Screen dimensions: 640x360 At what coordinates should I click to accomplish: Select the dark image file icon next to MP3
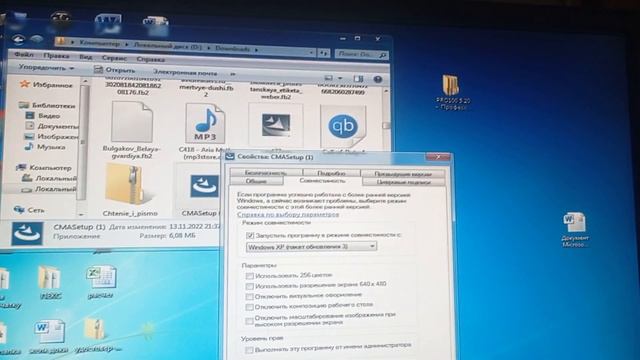(x=276, y=125)
